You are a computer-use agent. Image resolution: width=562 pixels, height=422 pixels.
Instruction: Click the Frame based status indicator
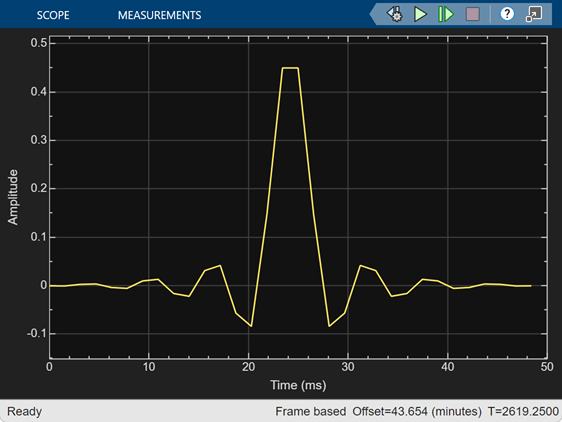pos(310,411)
